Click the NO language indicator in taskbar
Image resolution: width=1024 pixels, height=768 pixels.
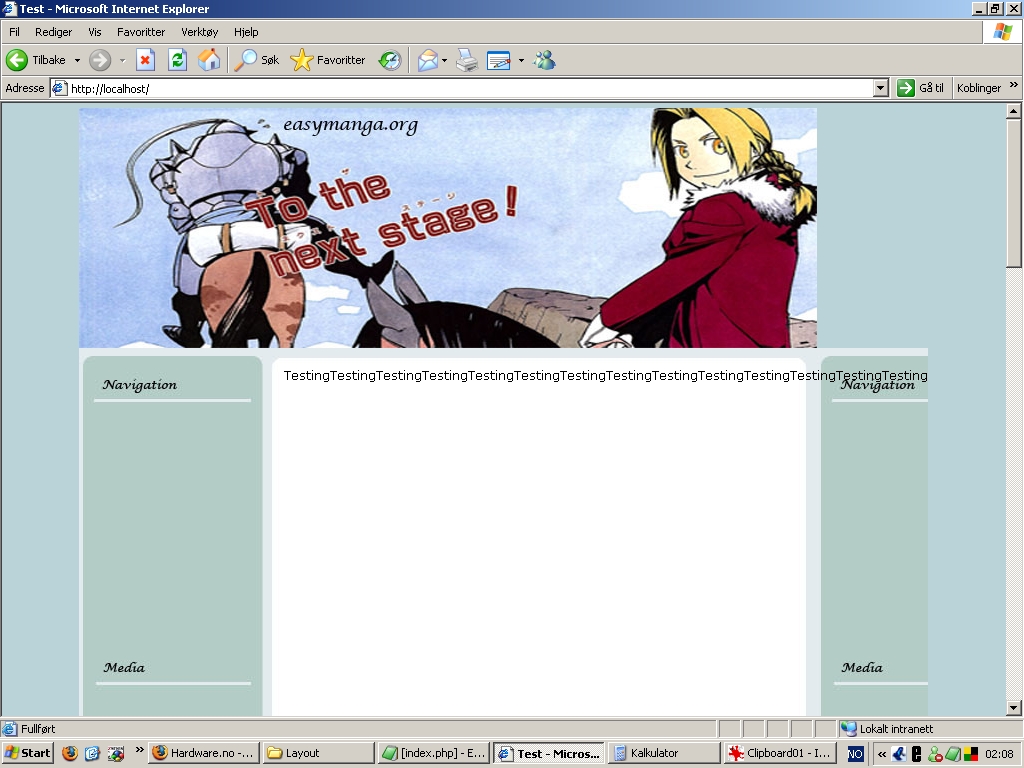pos(855,754)
